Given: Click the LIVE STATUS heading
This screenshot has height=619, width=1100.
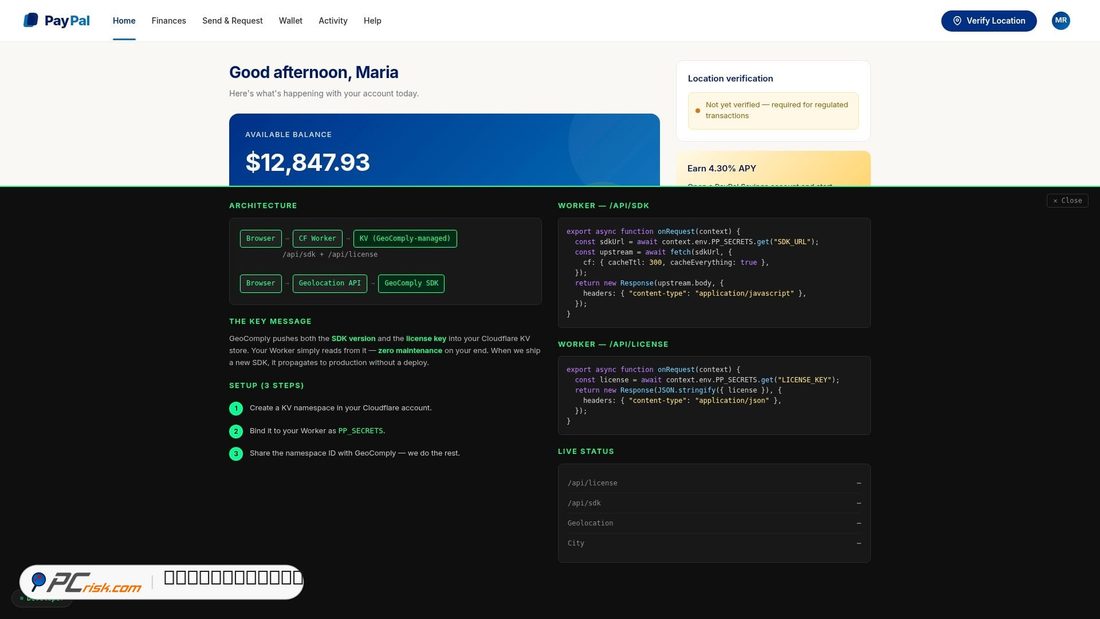Looking at the screenshot, I should click(586, 451).
